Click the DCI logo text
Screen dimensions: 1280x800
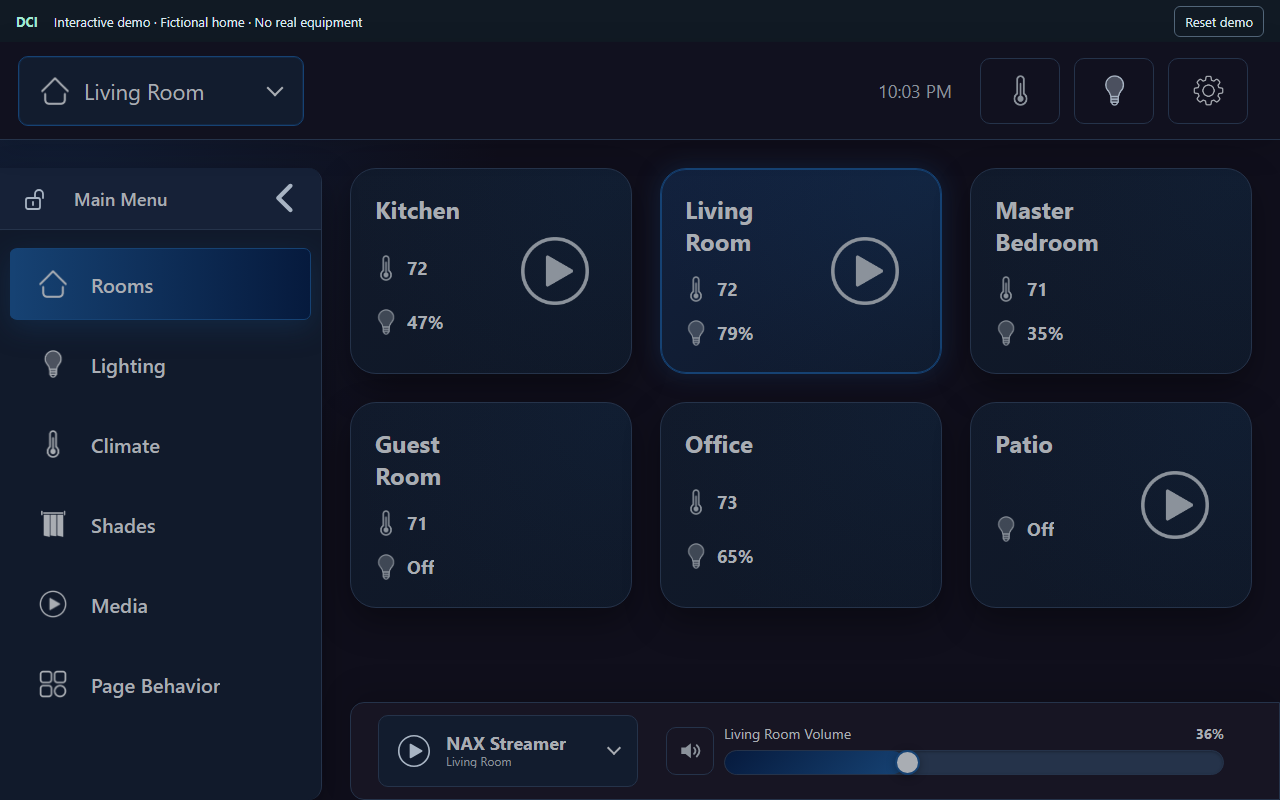pos(27,22)
